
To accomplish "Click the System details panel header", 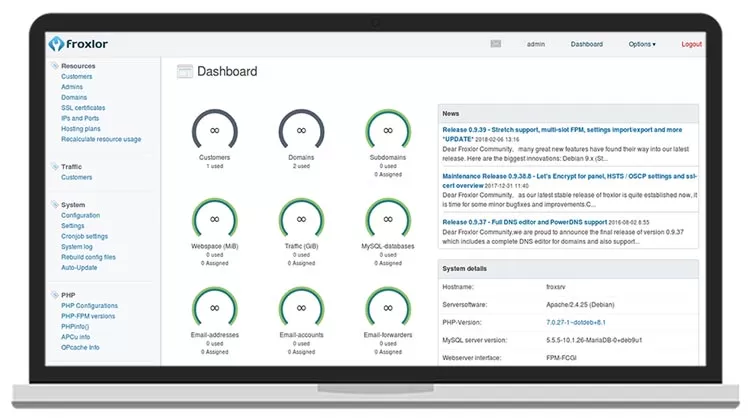I will (568, 269).
